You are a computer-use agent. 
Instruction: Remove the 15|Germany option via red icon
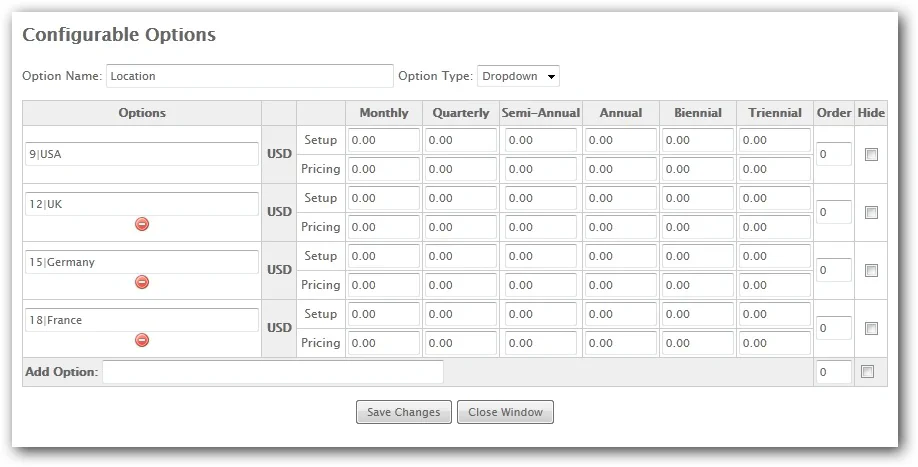pos(142,282)
